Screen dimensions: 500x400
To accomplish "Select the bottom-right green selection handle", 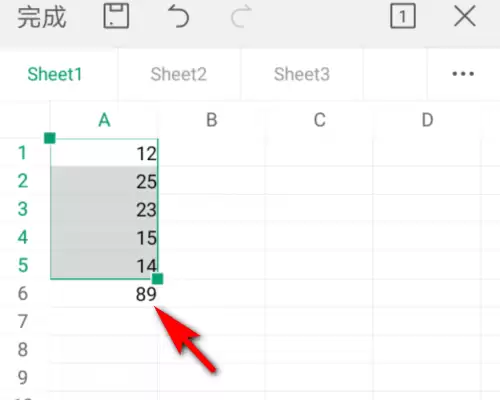I will click(x=157, y=279).
